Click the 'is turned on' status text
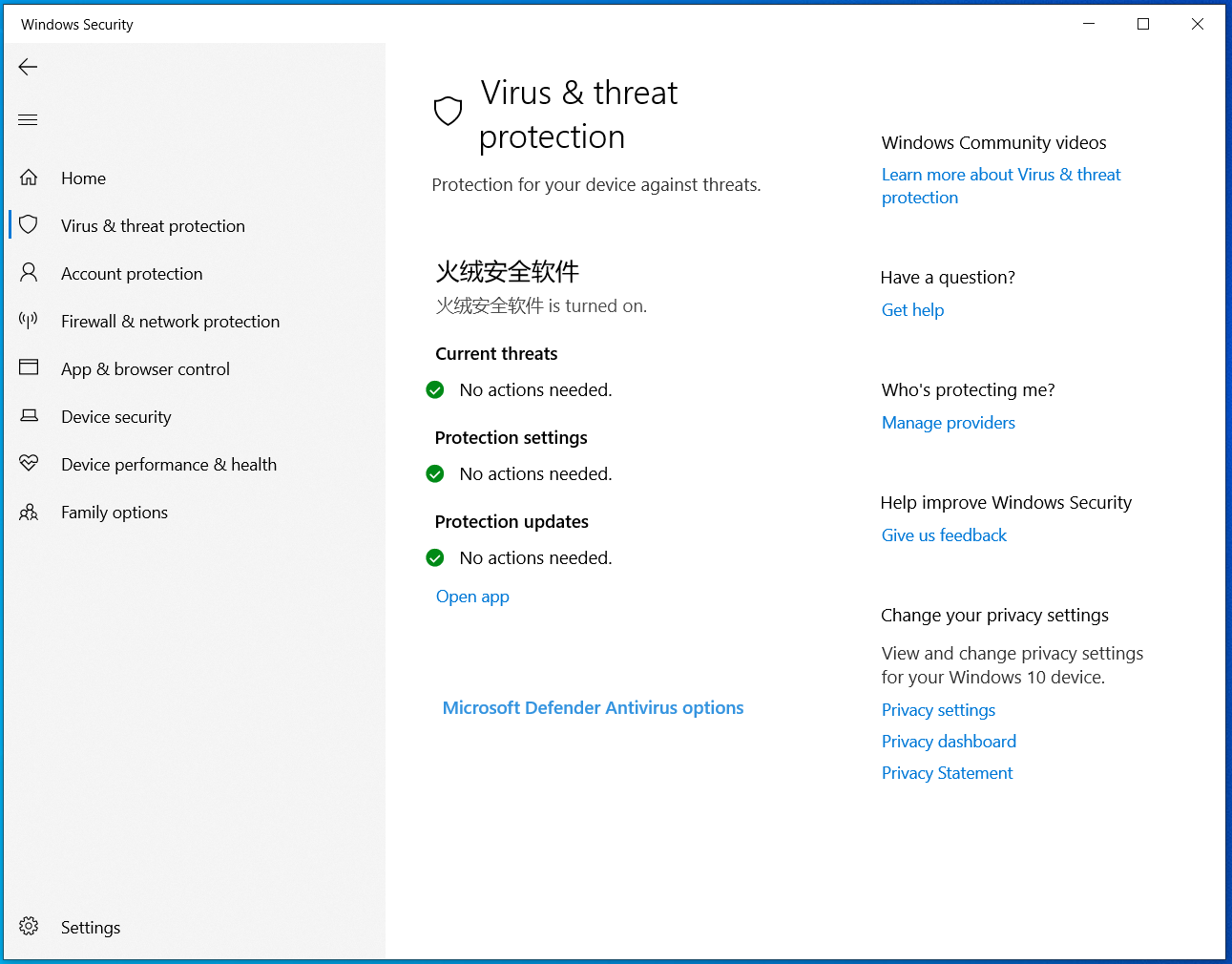Screen dimensions: 1232x964 pos(597,306)
